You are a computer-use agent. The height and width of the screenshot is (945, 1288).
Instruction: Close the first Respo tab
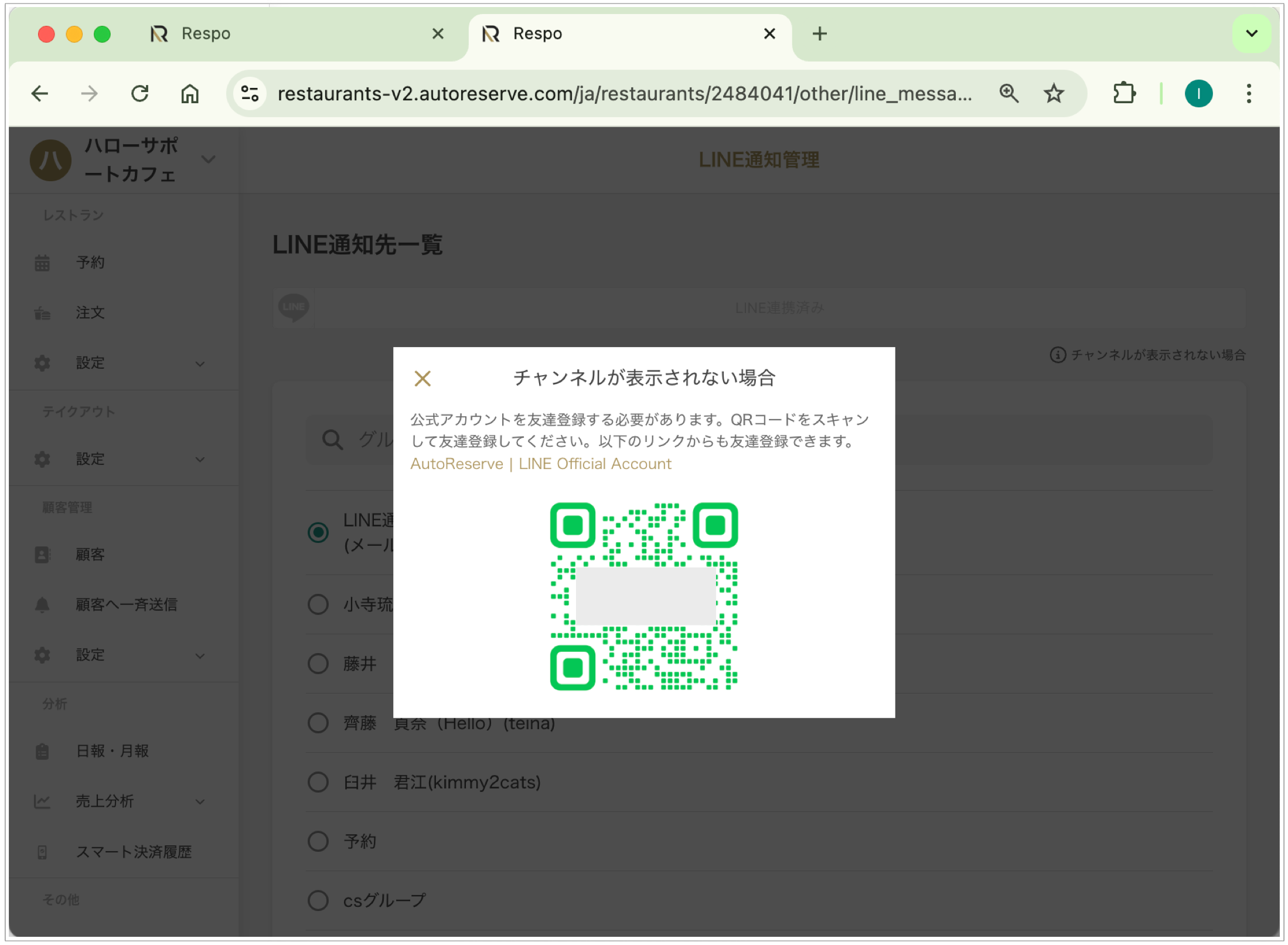point(437,33)
